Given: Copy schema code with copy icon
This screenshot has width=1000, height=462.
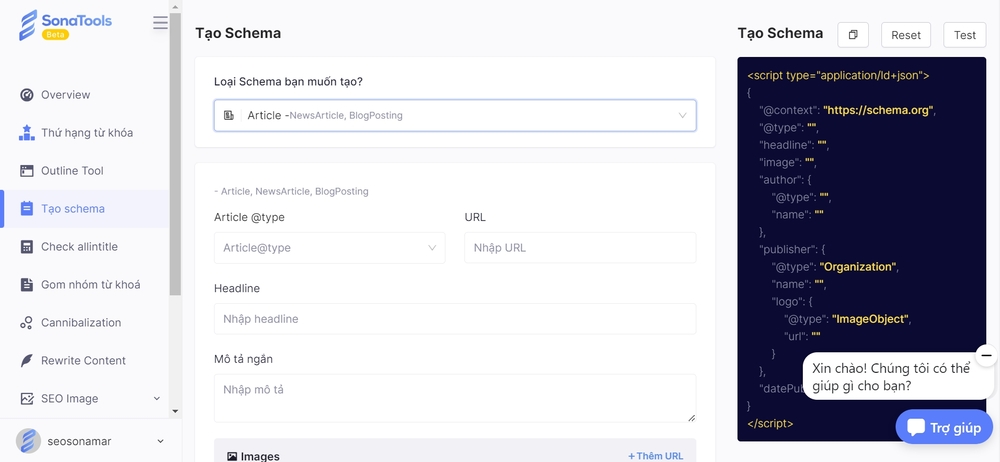Looking at the screenshot, I should [853, 35].
